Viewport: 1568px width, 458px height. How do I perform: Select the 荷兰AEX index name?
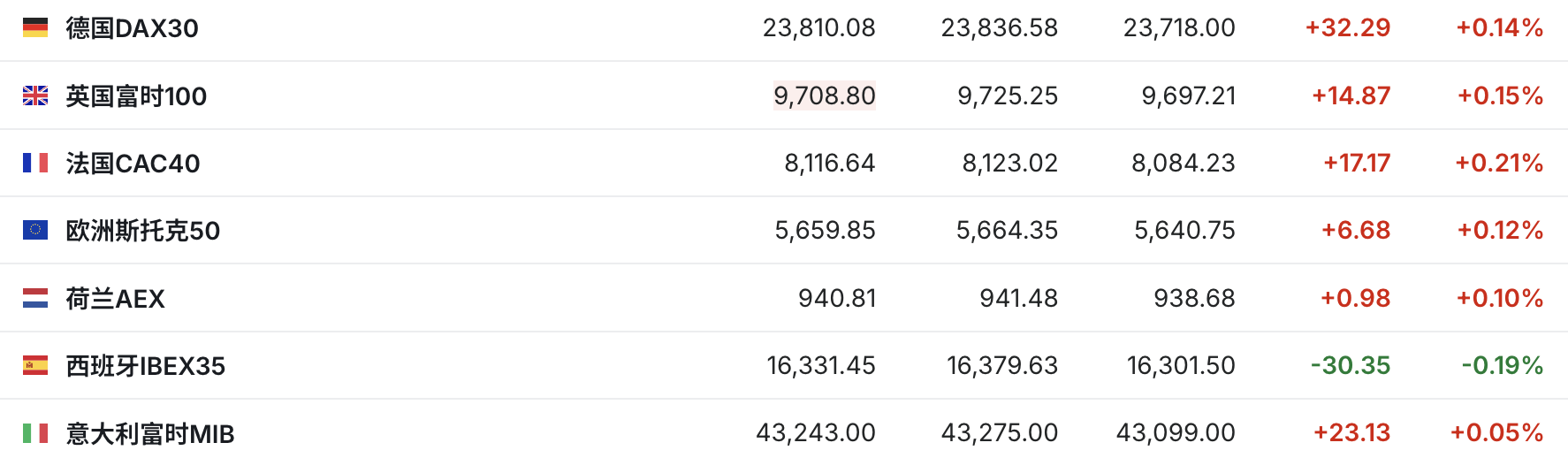point(116,299)
